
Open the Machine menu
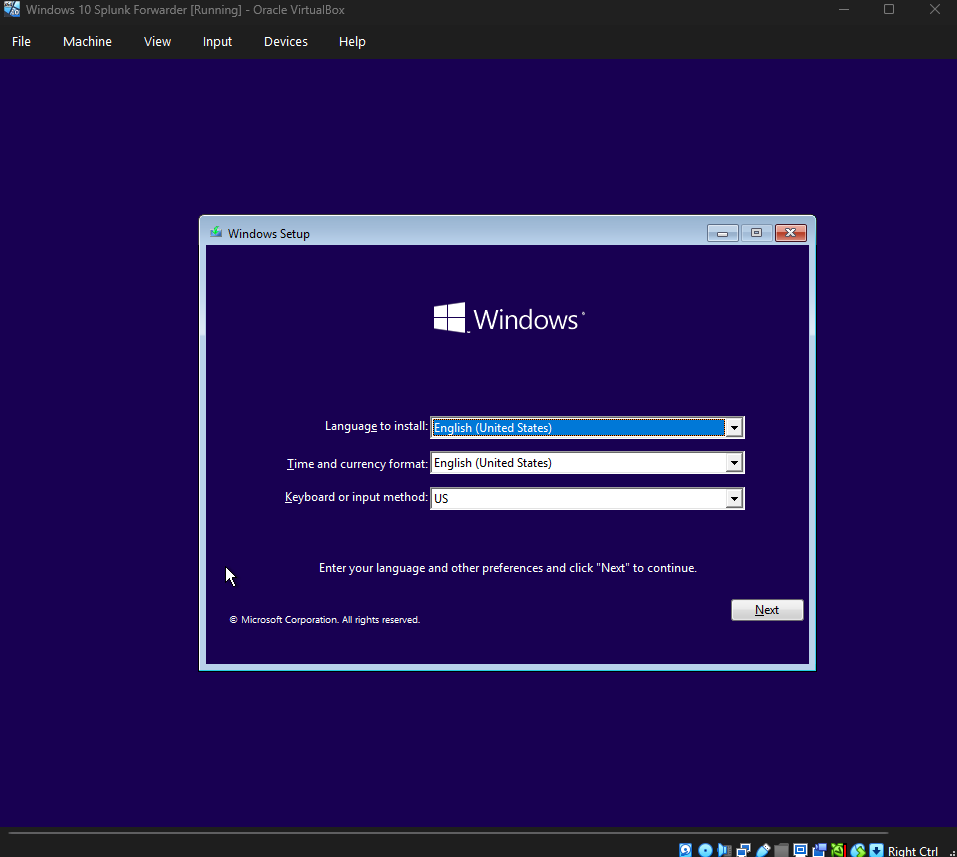pyautogui.click(x=87, y=41)
